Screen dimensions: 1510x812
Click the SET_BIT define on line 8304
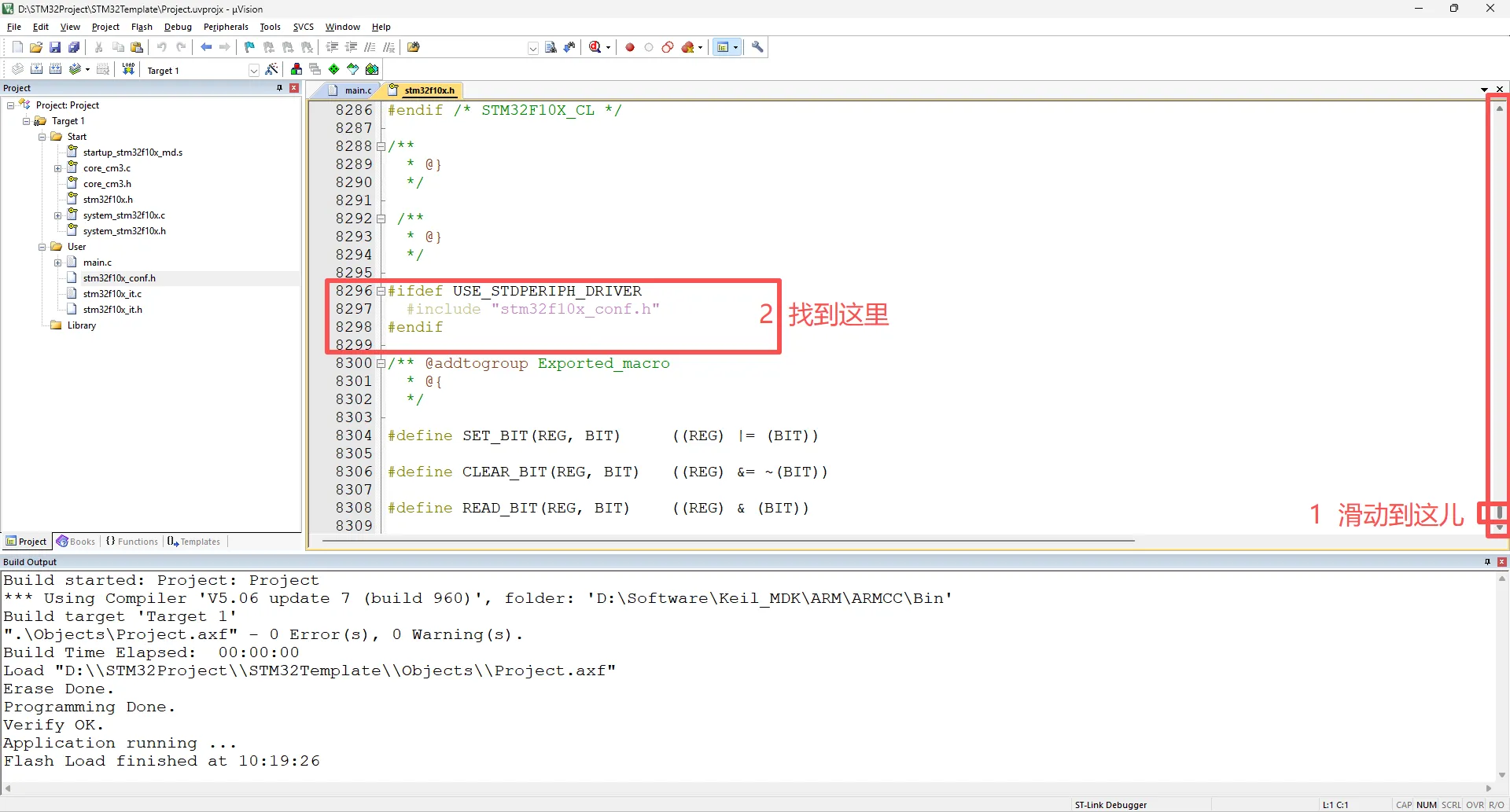603,435
